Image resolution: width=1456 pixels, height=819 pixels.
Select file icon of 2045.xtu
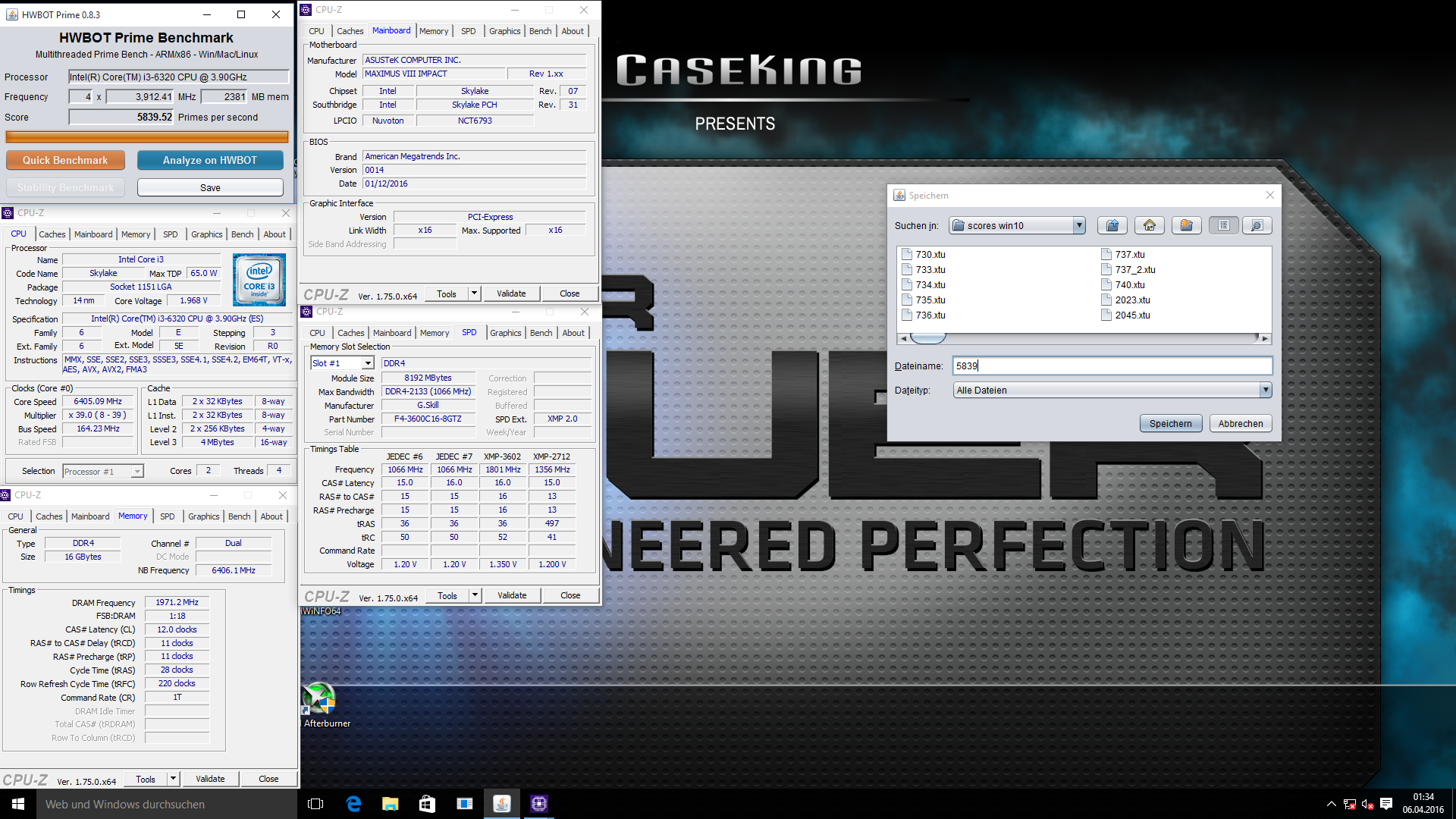[1106, 315]
